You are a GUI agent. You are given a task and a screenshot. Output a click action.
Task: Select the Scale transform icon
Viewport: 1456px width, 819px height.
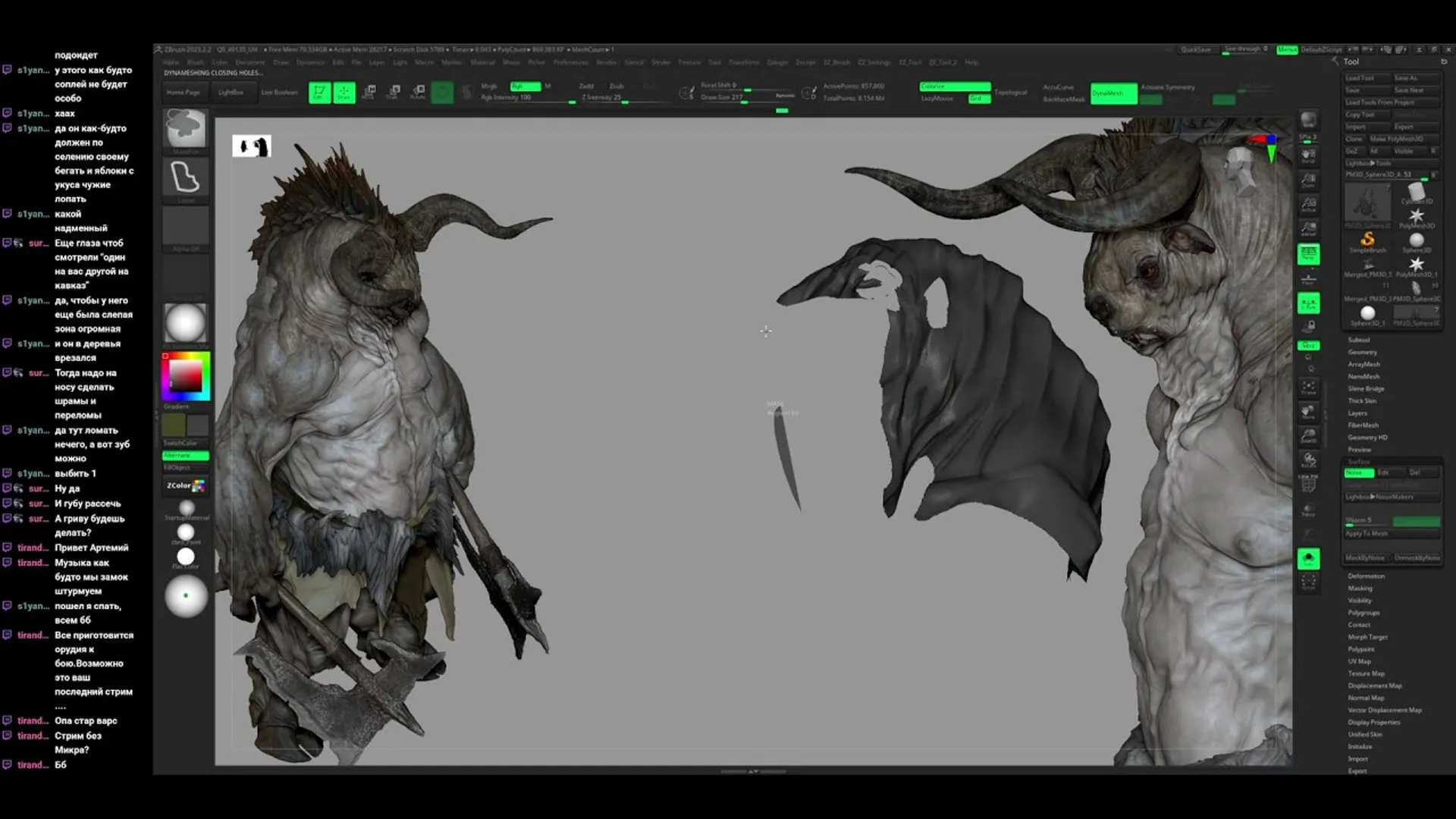(x=394, y=93)
